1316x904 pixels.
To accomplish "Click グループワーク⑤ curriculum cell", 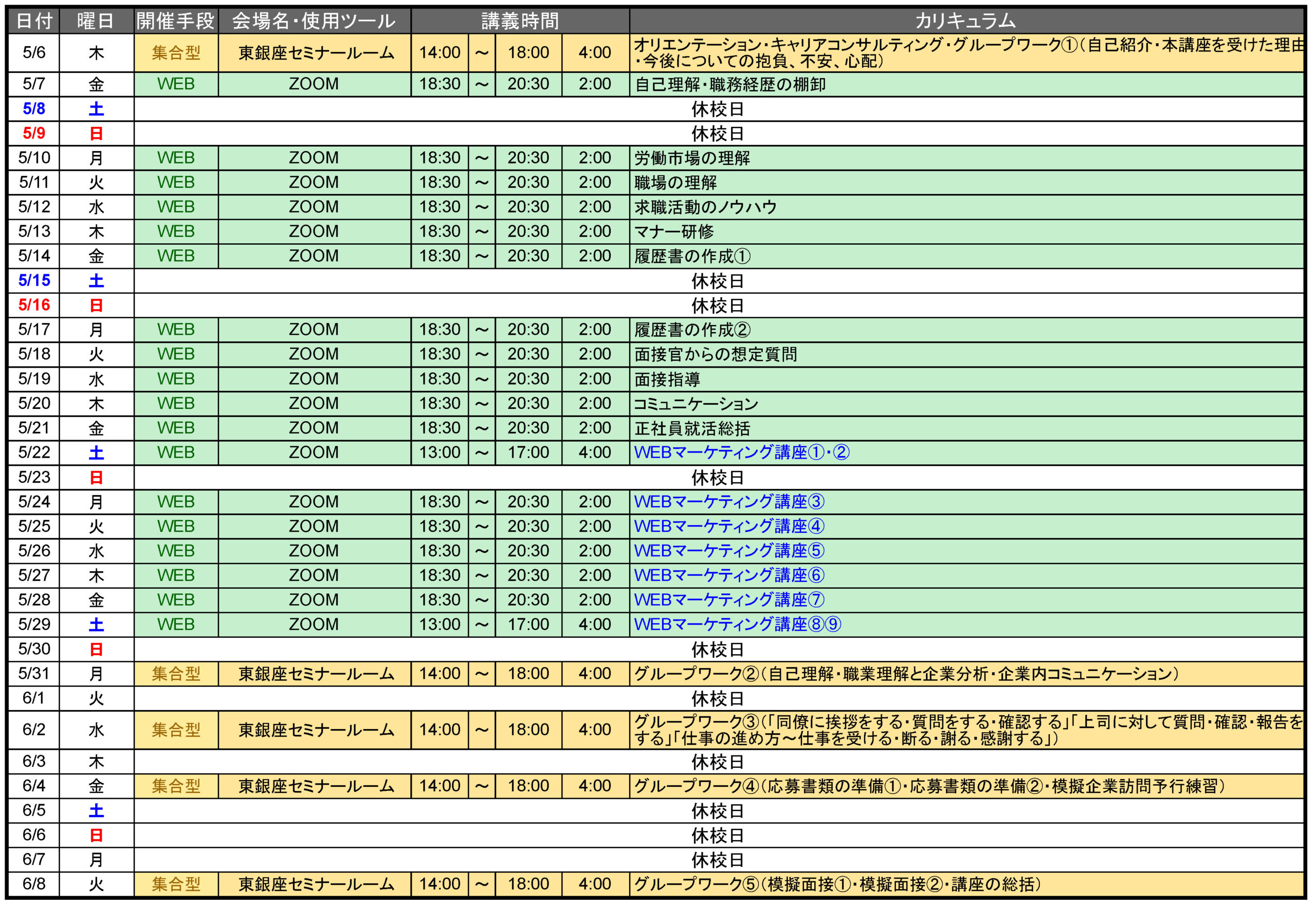I will [966, 884].
